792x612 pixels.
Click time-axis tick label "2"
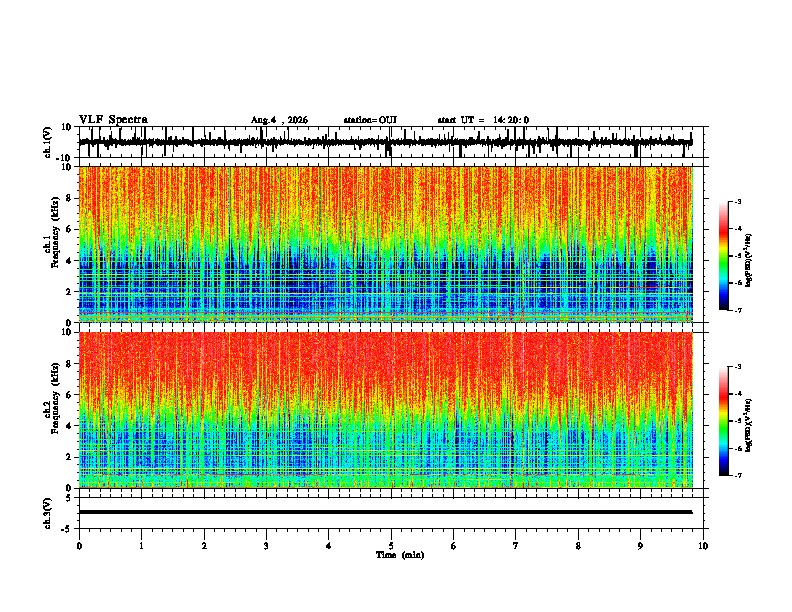point(204,546)
